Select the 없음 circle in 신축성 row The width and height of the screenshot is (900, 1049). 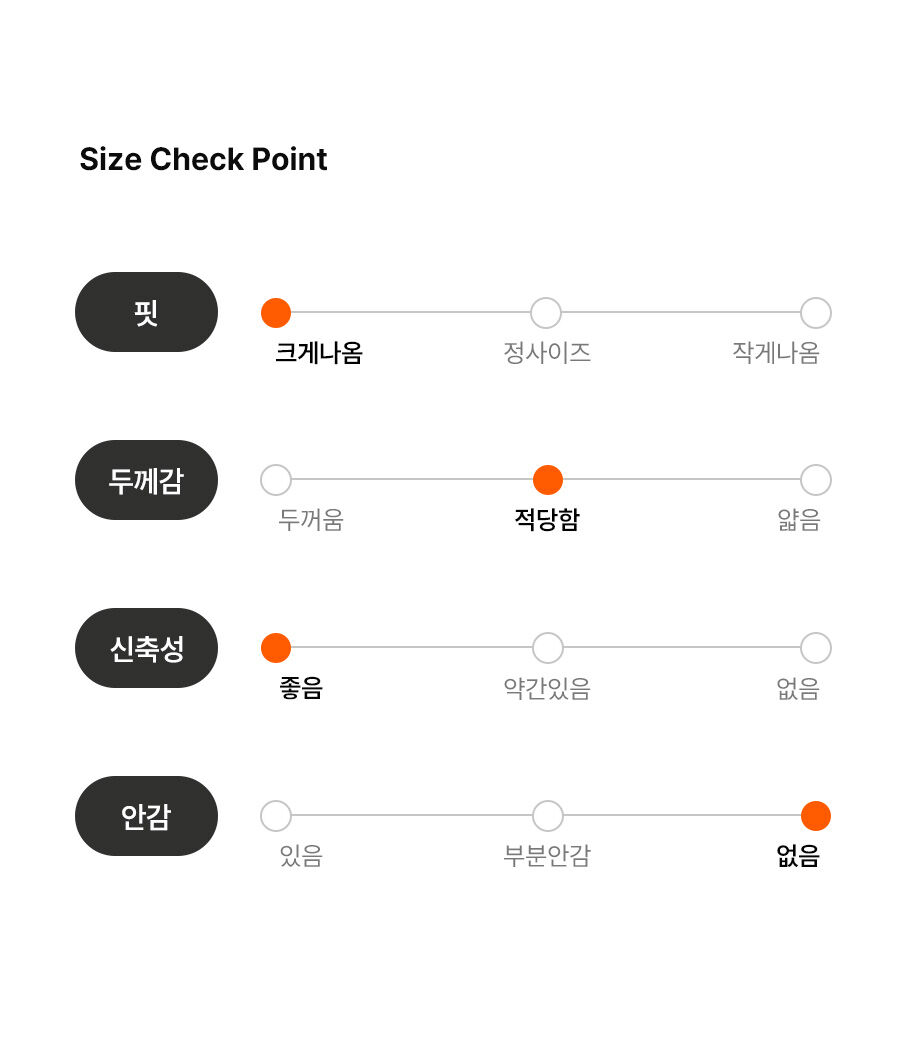[x=816, y=648]
